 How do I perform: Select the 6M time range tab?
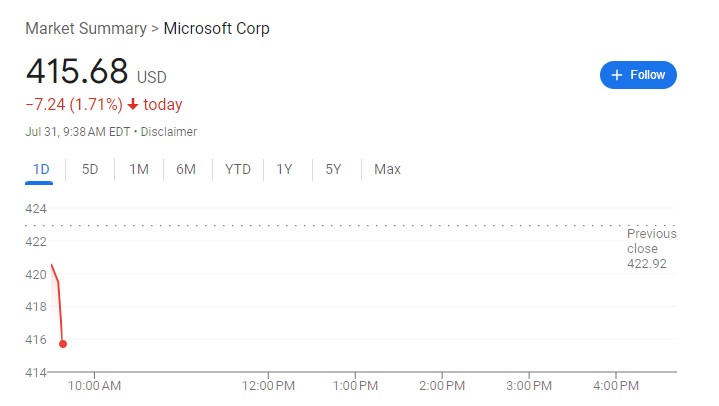186,169
